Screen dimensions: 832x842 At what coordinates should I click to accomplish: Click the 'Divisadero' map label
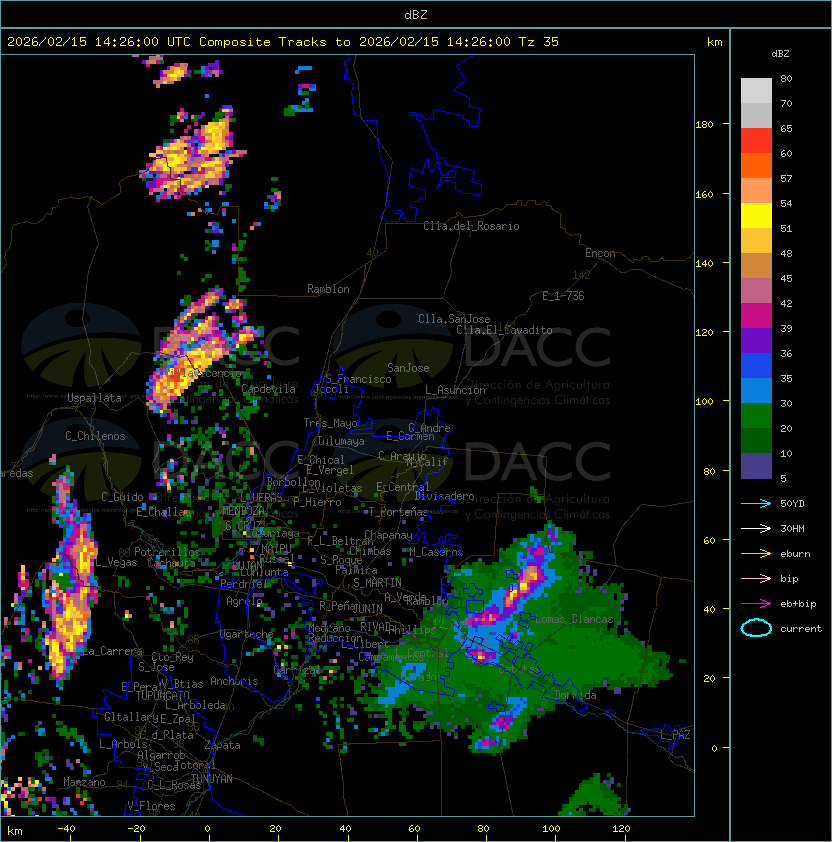click(445, 496)
